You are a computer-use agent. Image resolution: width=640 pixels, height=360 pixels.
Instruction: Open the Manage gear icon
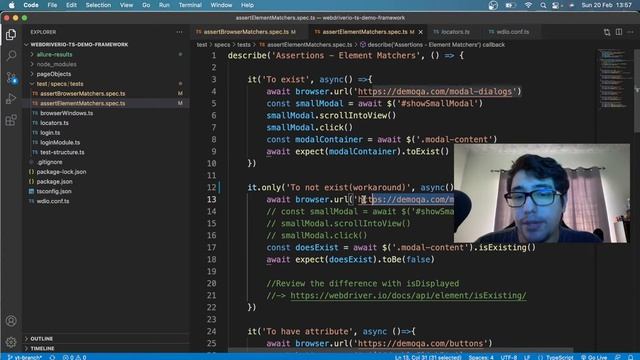click(x=11, y=342)
